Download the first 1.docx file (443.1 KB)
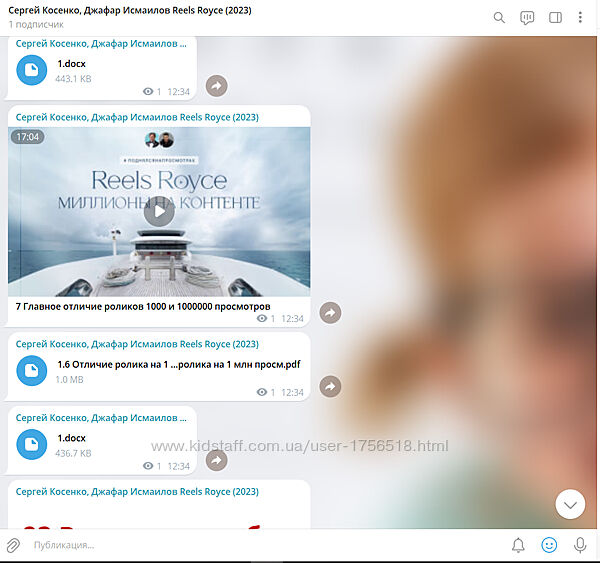 coord(32,70)
